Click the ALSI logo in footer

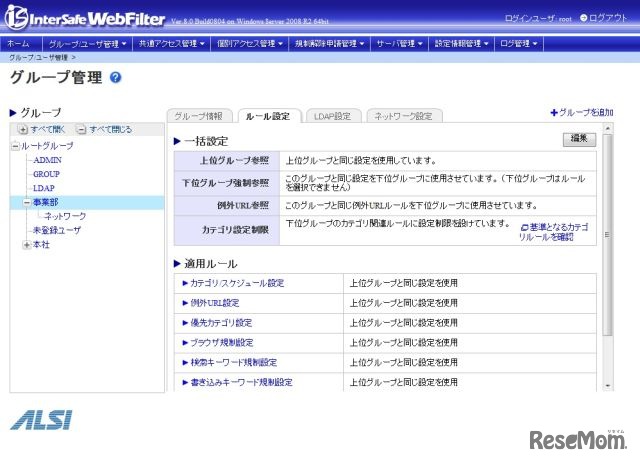(42, 419)
